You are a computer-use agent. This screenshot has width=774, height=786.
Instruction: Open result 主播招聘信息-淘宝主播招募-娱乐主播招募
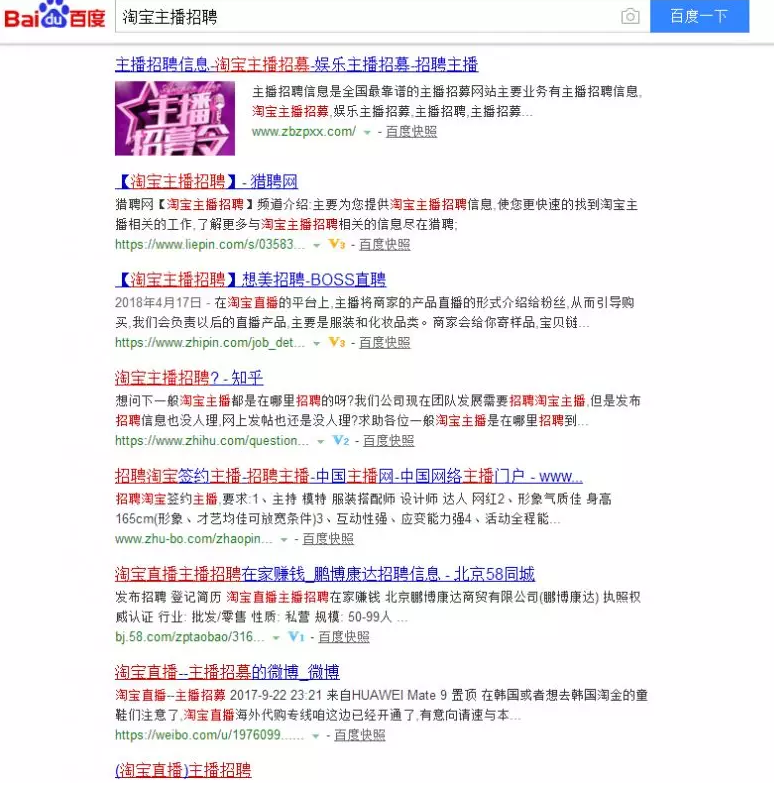pyautogui.click(x=296, y=64)
